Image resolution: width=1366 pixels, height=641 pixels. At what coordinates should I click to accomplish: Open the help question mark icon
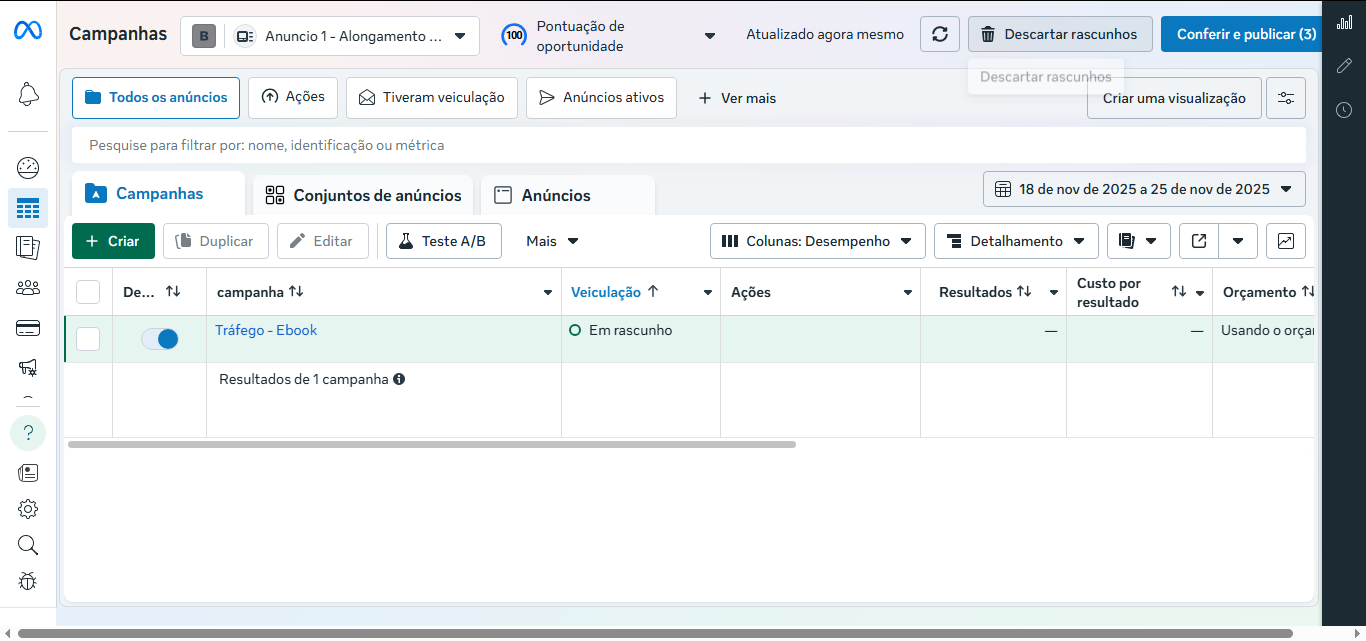pyautogui.click(x=28, y=433)
